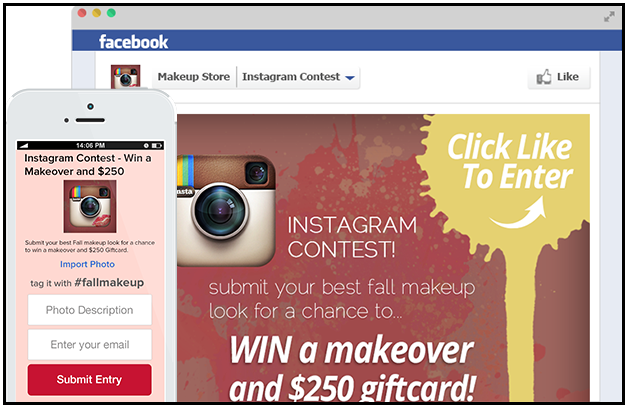Open the Makeup Store page profile picture
The height and width of the screenshot is (409, 628).
point(125,77)
